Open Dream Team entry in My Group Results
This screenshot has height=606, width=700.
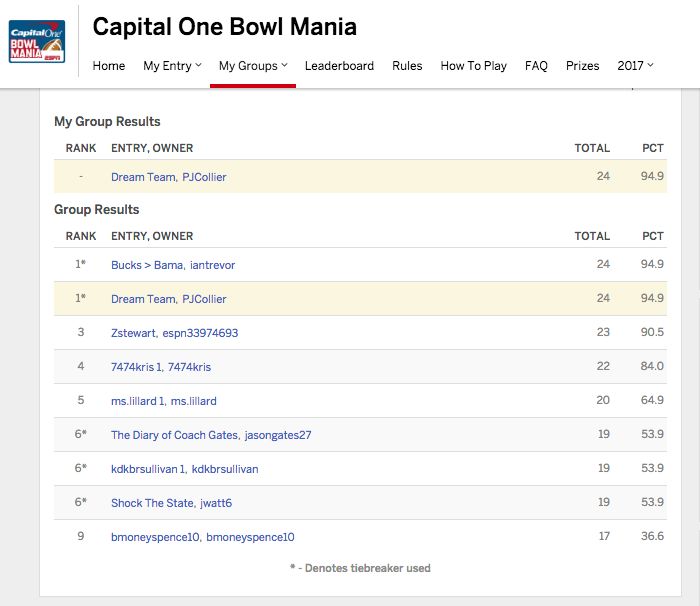pyautogui.click(x=143, y=177)
